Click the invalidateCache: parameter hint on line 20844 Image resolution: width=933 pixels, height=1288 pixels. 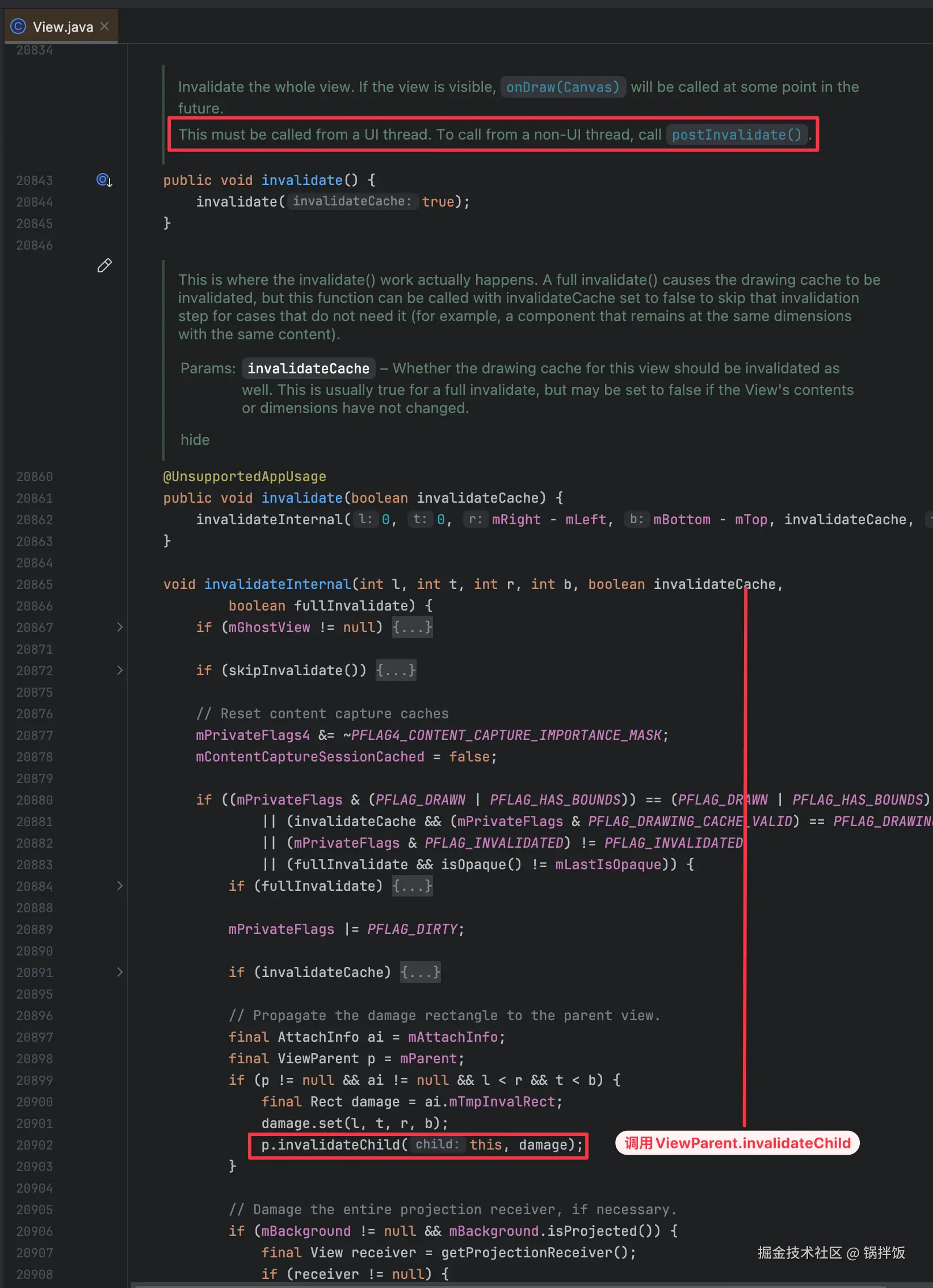352,201
